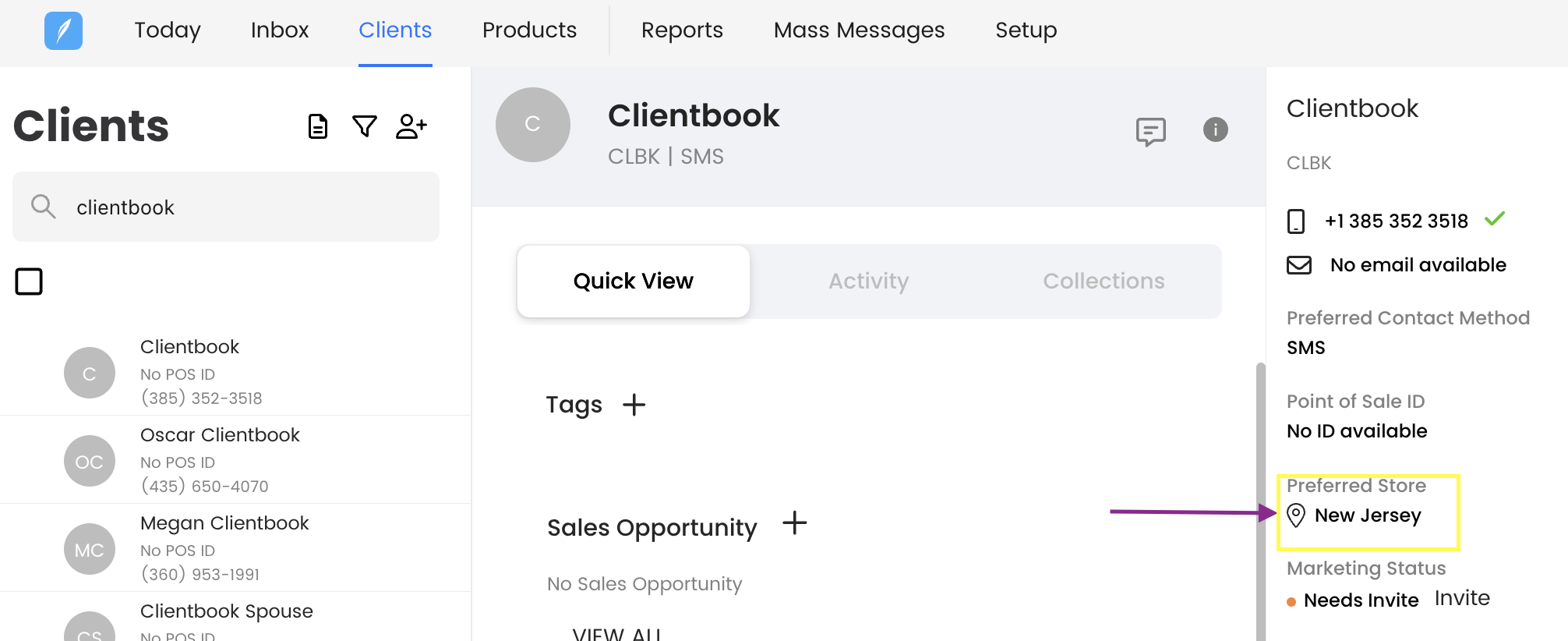1568x641 pixels.
Task: Open the Reports menu
Action: [681, 30]
